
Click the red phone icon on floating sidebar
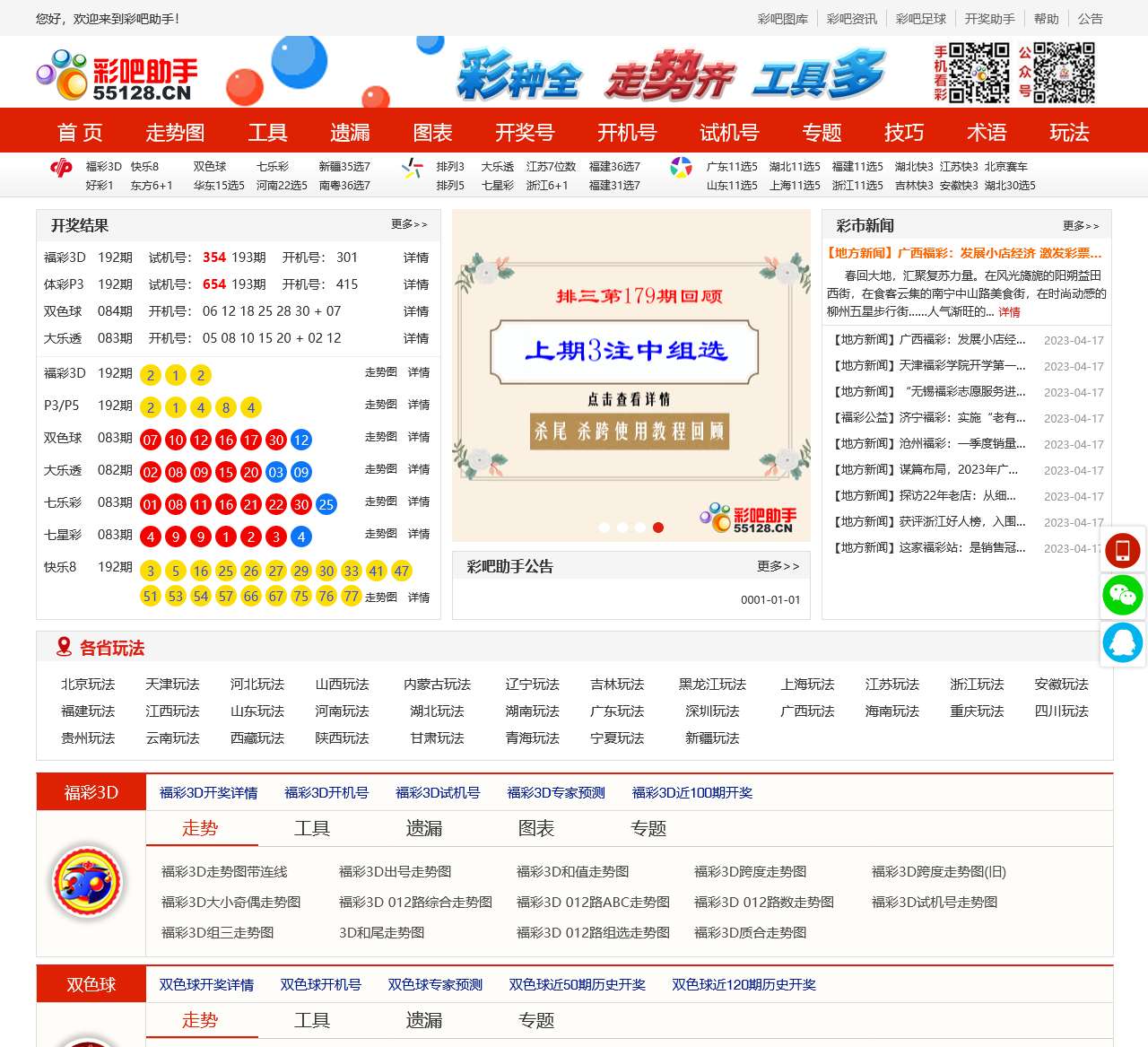1123,549
